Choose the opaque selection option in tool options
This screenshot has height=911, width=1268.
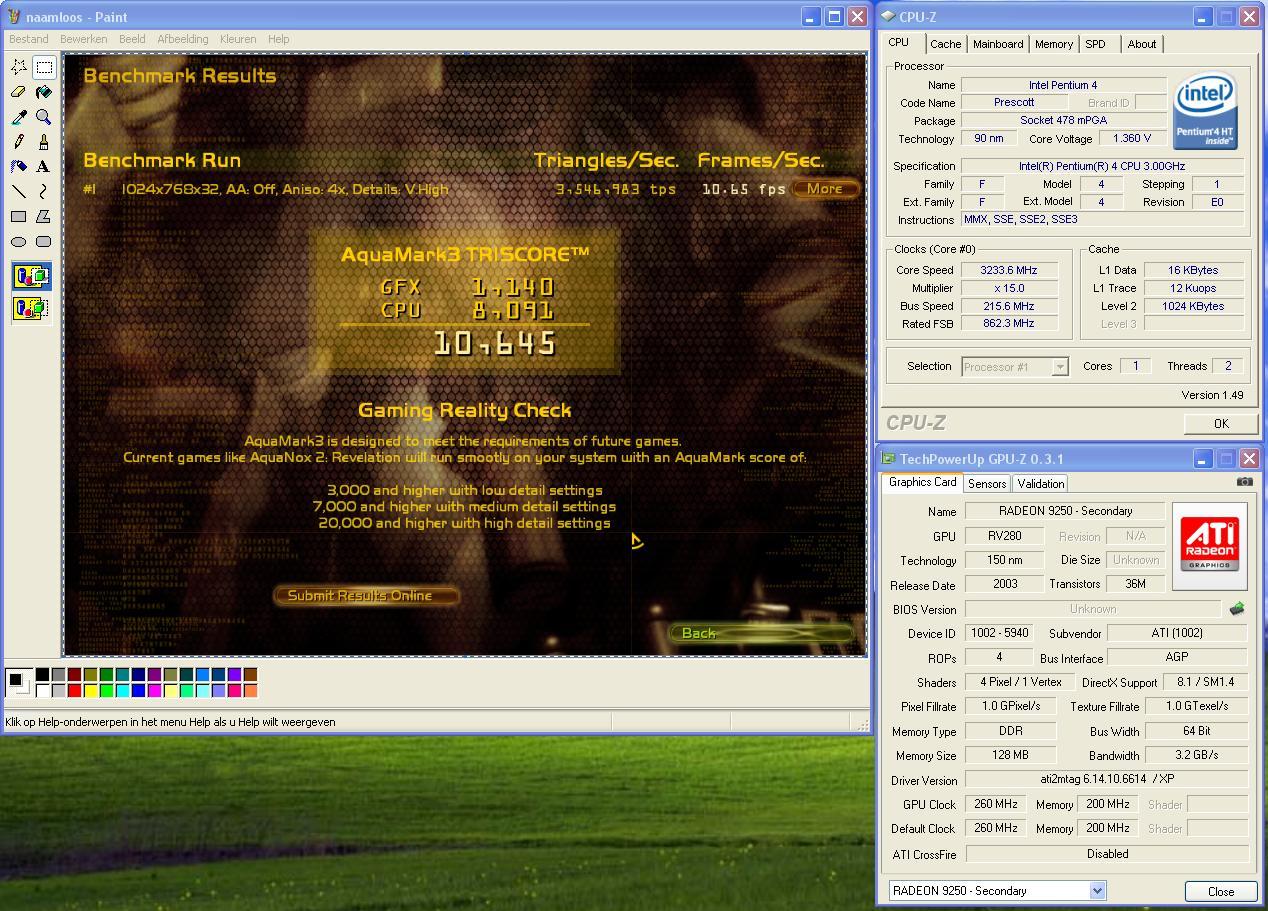[x=31, y=276]
